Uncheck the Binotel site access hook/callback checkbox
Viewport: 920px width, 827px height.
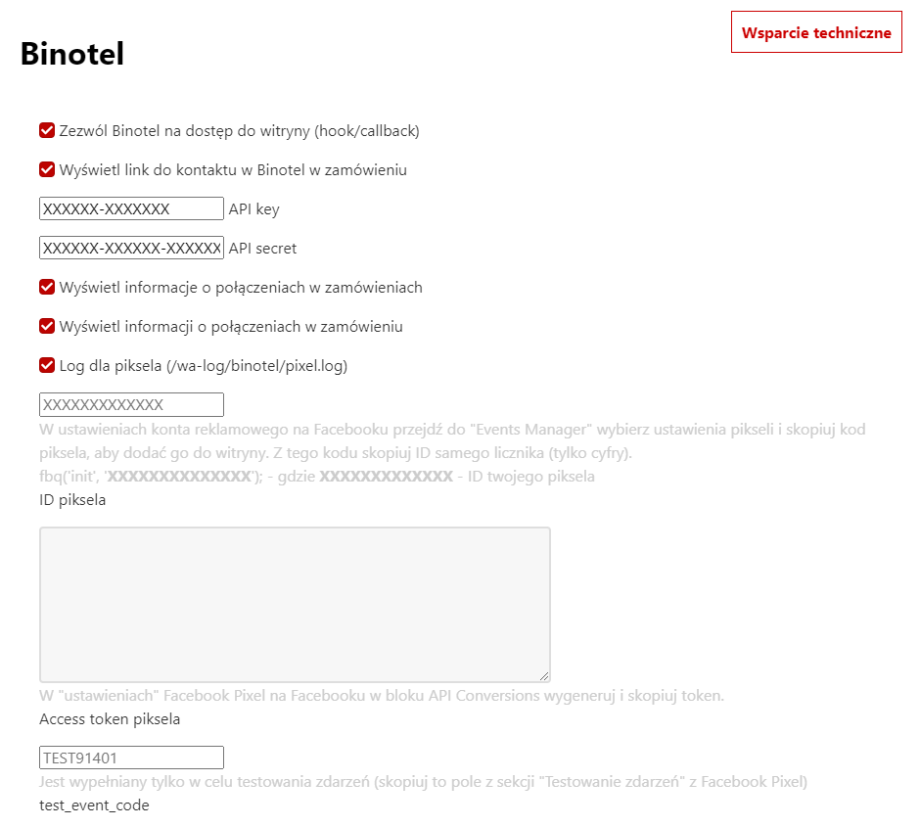[47, 131]
